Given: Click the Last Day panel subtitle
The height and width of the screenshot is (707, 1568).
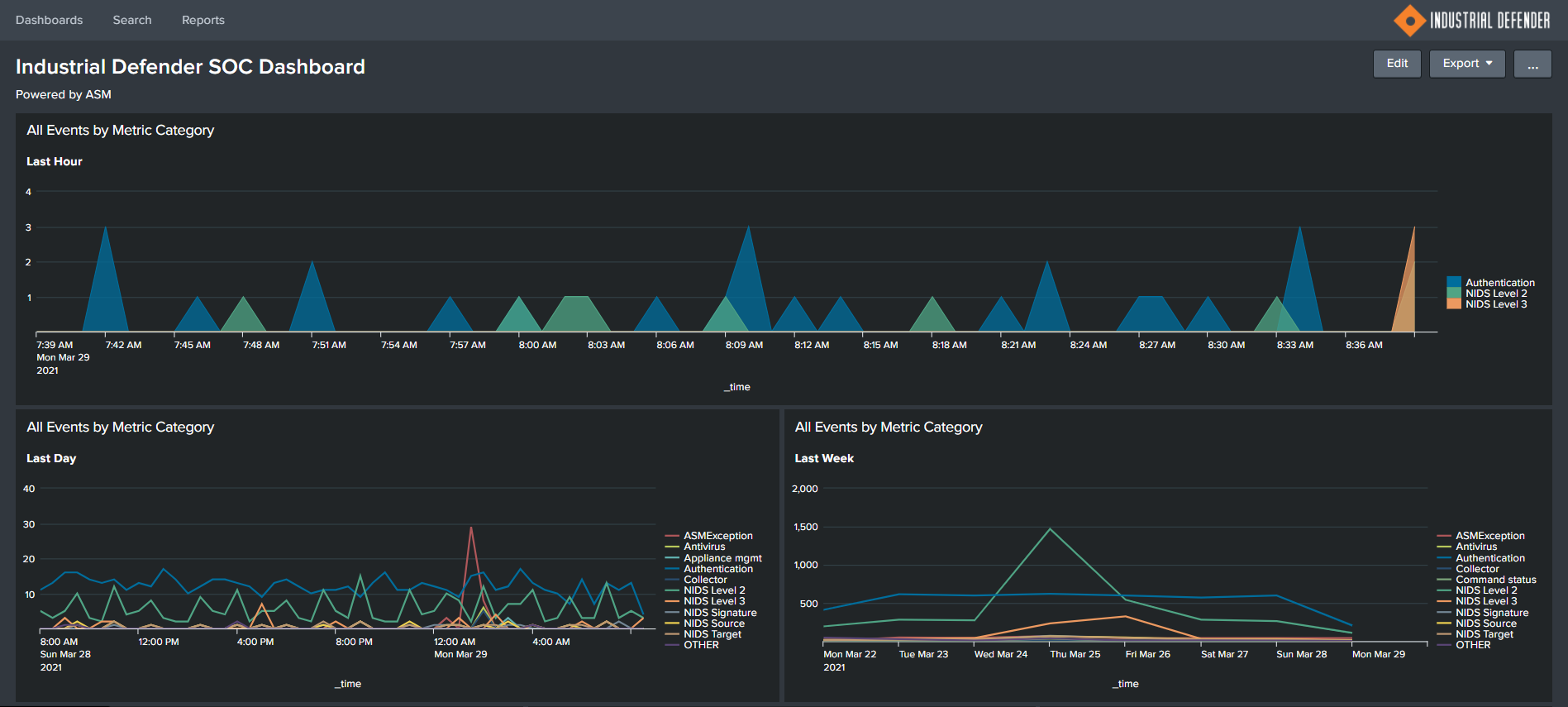Looking at the screenshot, I should coord(51,458).
